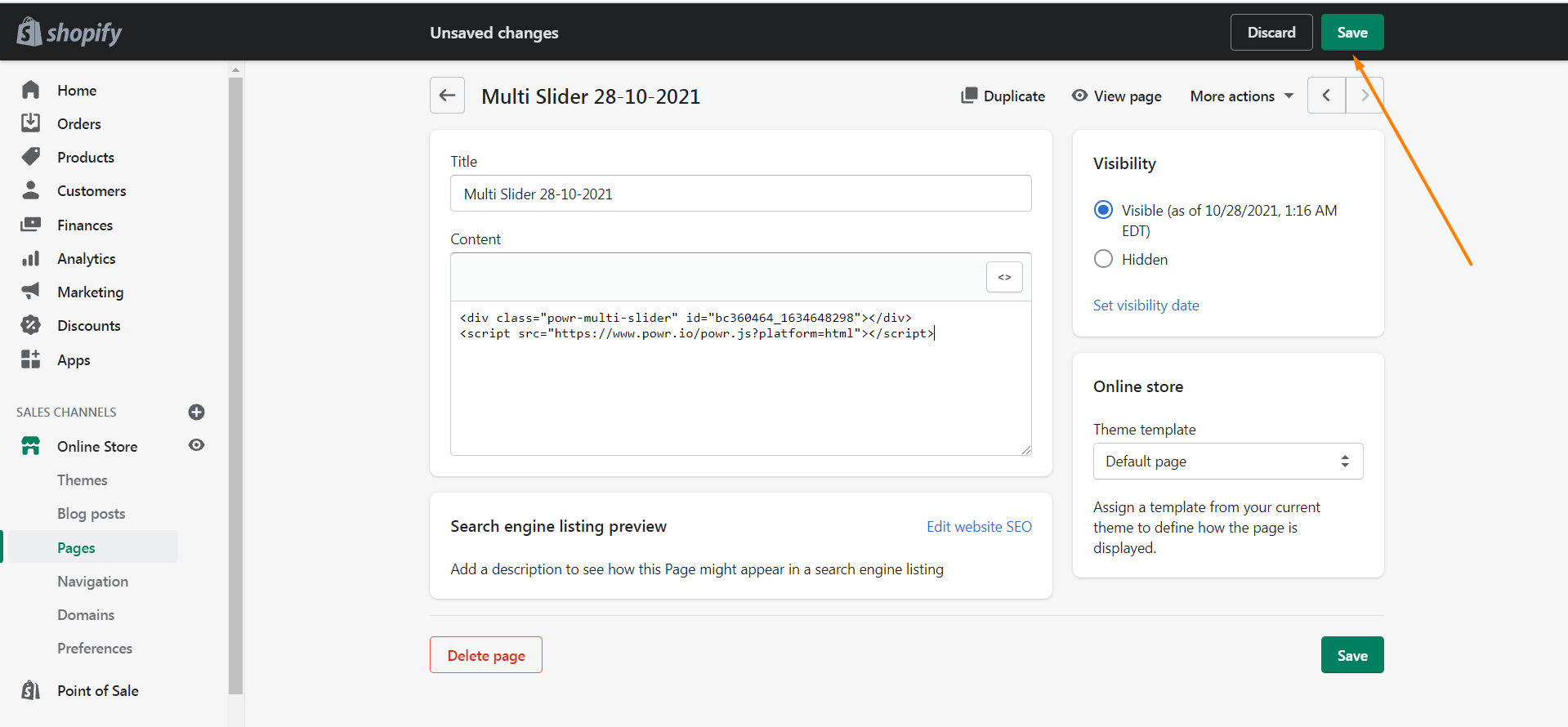This screenshot has width=1568, height=727.
Task: Click the Edit website SEO link
Action: (x=979, y=527)
